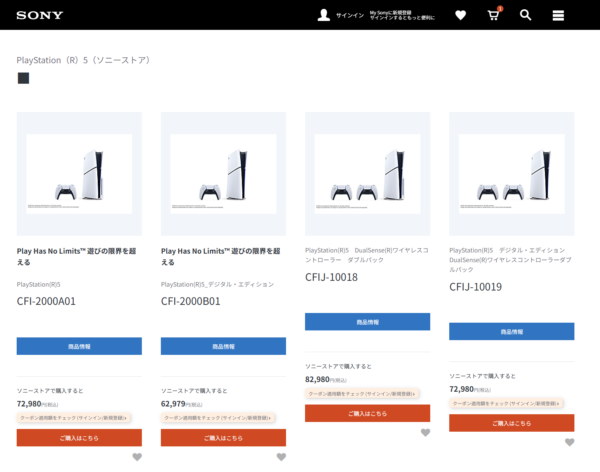
Task: Click ご購入はこちら for CFI-2000A01
Action: point(79,438)
